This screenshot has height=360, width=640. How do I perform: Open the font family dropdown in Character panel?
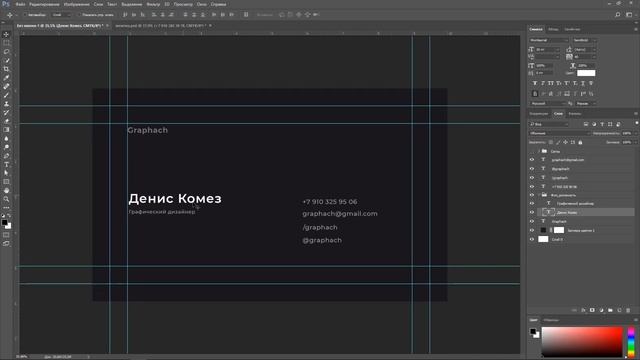click(549, 40)
